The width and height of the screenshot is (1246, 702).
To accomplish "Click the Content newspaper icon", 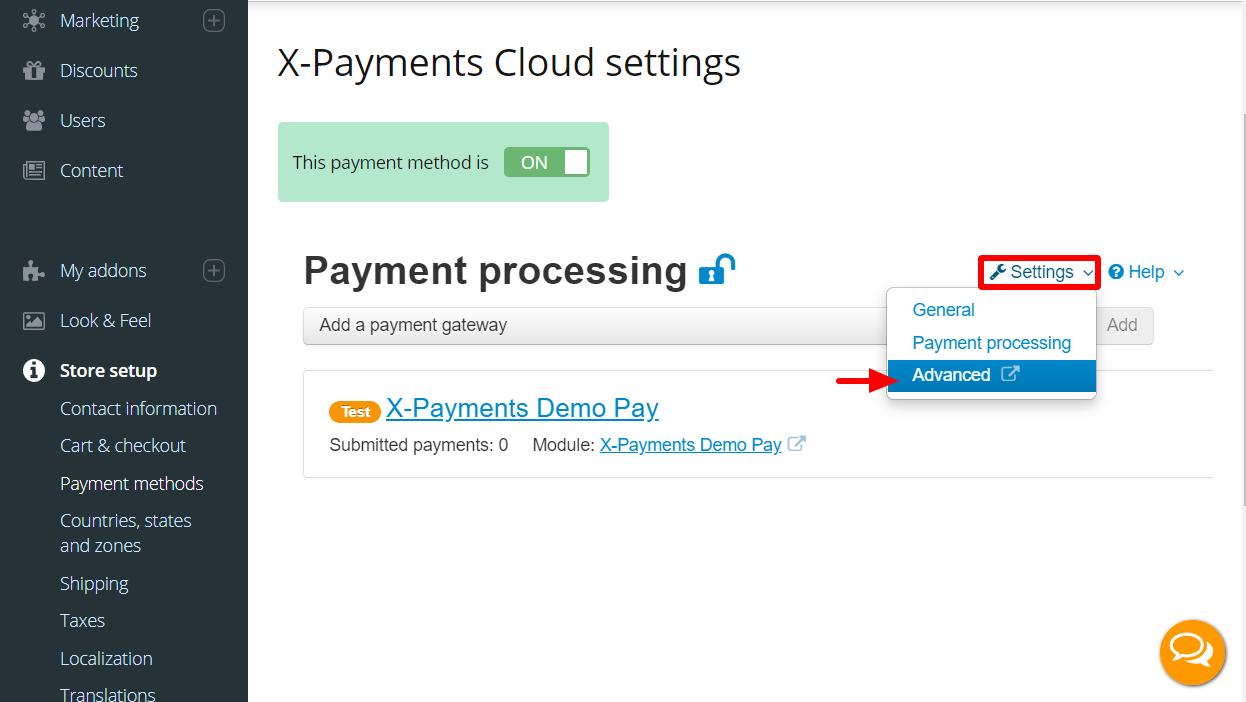I will click(x=34, y=170).
